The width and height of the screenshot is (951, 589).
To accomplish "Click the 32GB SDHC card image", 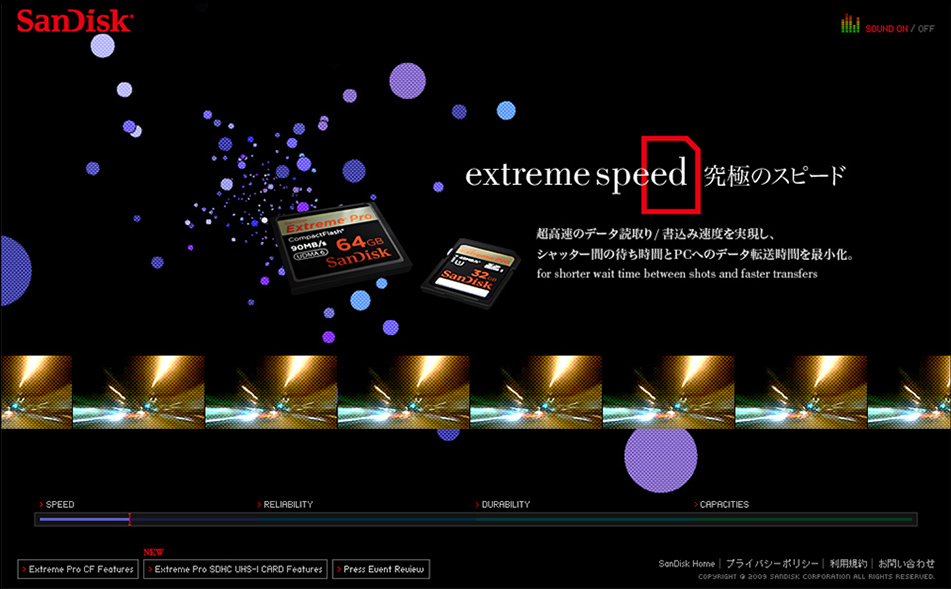I will coord(471,270).
